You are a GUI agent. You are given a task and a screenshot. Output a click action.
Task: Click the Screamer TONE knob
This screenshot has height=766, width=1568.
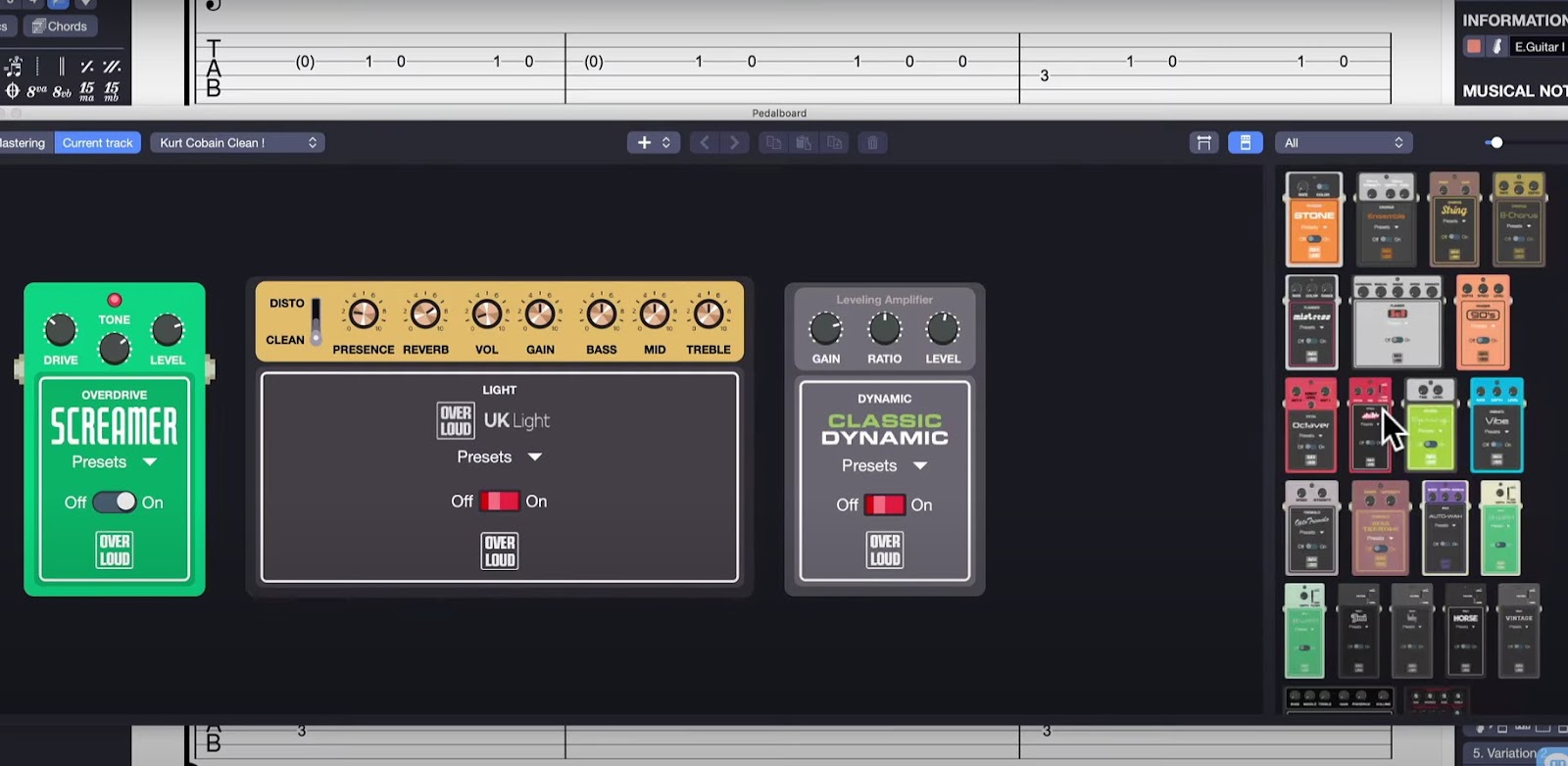[115, 348]
